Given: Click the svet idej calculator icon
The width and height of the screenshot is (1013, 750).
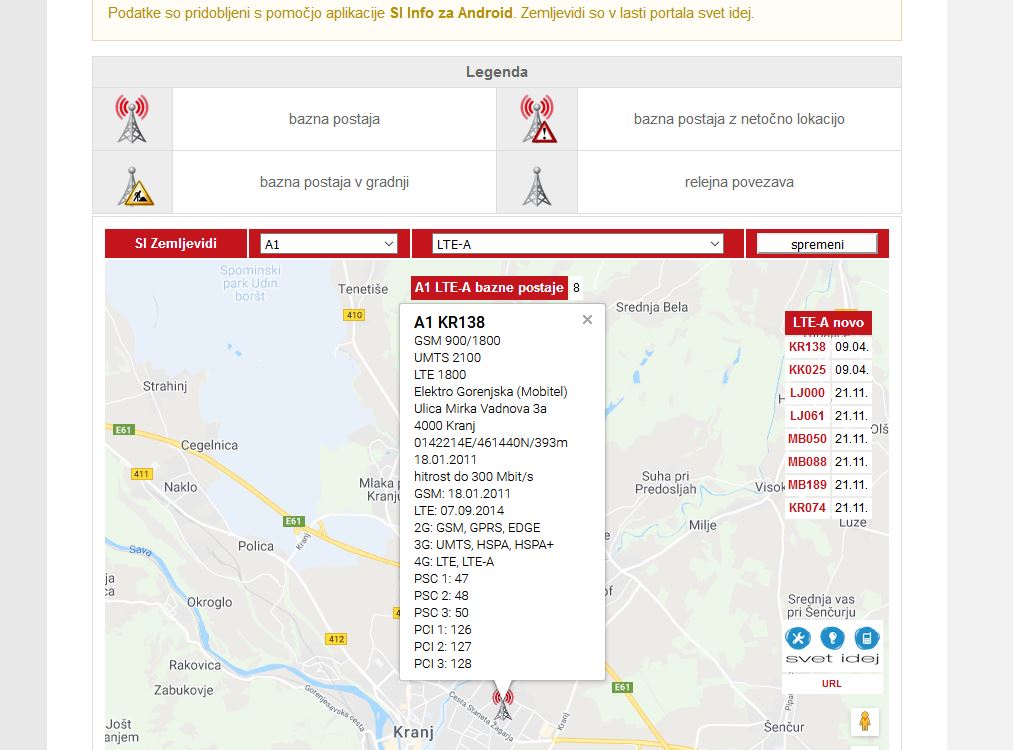Looking at the screenshot, I should click(x=866, y=638).
